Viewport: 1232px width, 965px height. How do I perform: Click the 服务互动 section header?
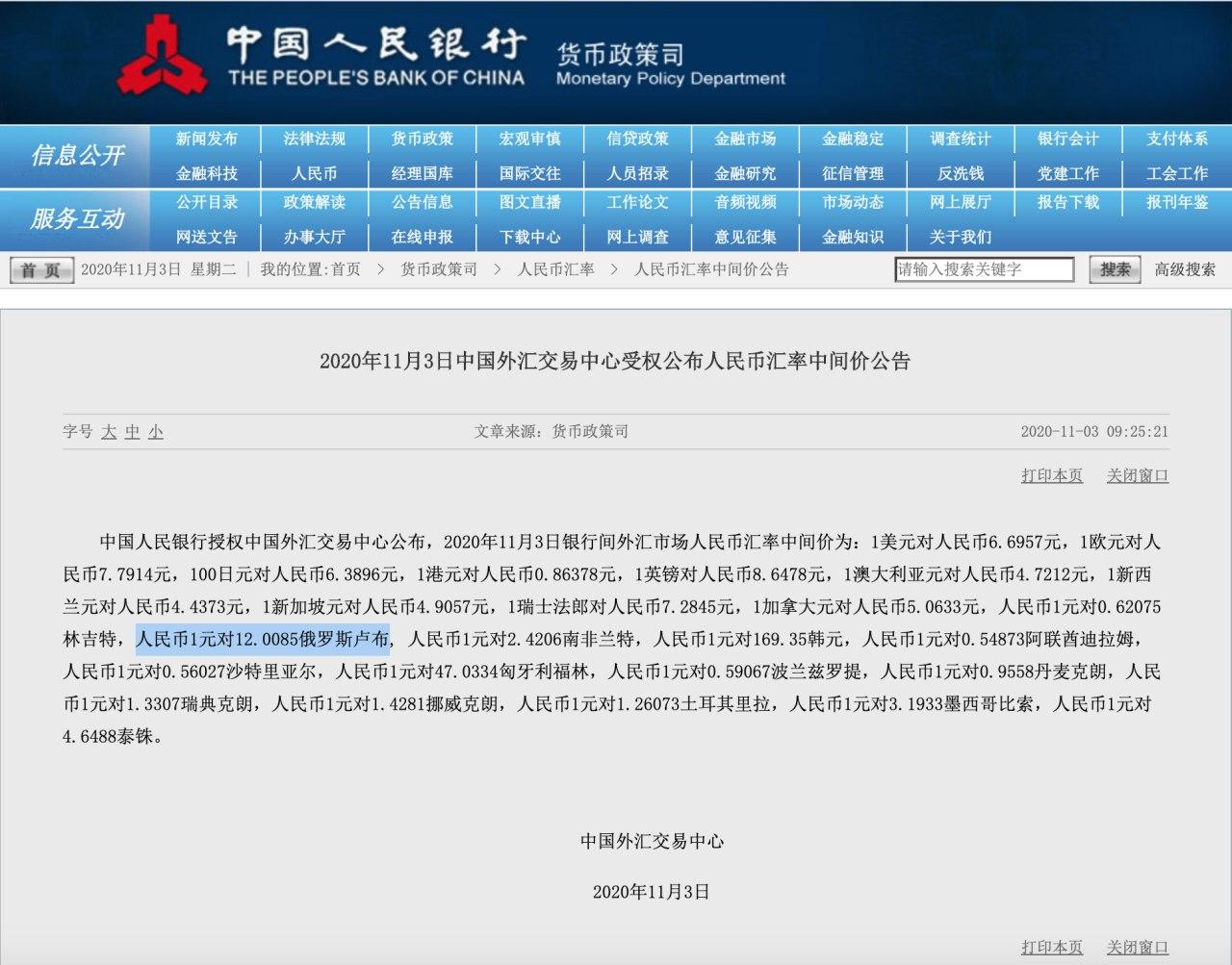click(77, 218)
